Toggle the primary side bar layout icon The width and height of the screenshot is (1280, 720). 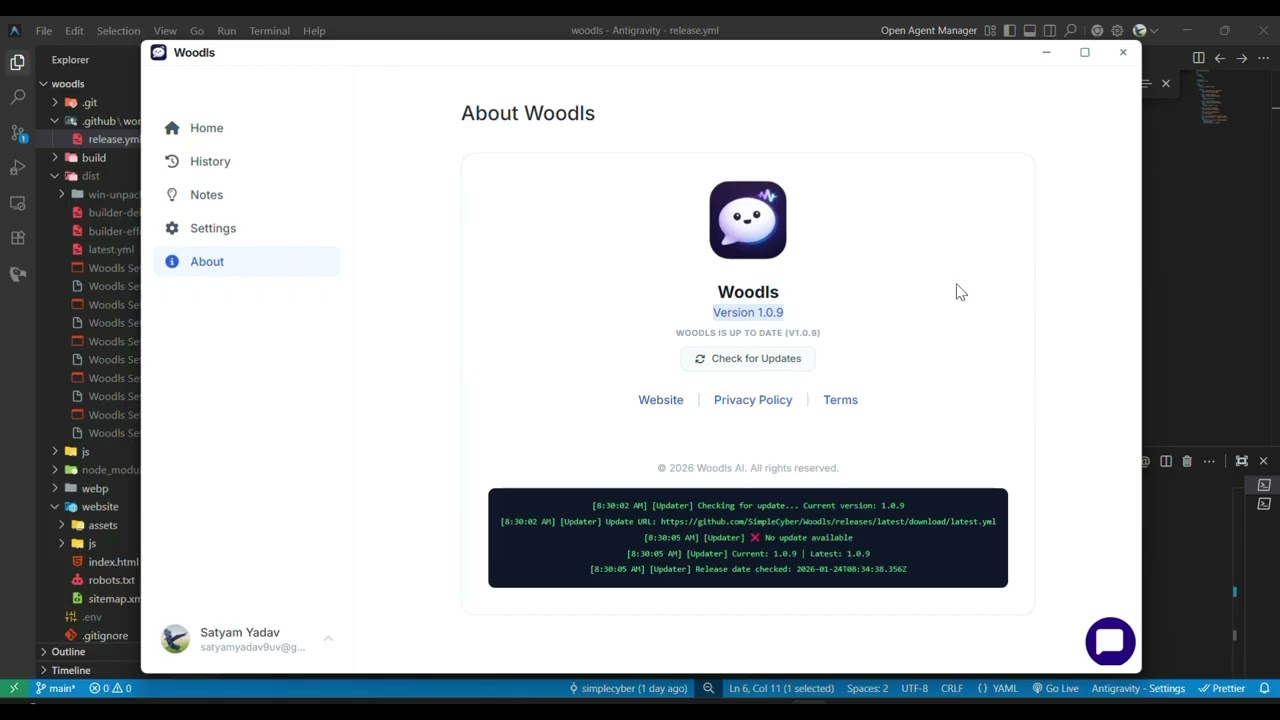point(1010,31)
